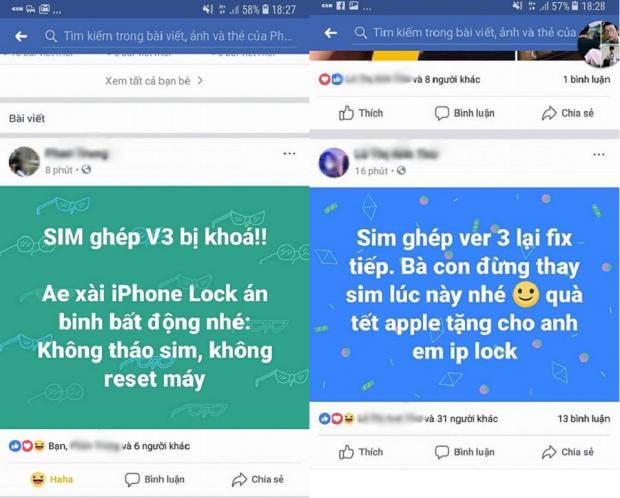The image size is (620, 498).
Task: Open three-dot menu on green post
Action: coord(289,153)
